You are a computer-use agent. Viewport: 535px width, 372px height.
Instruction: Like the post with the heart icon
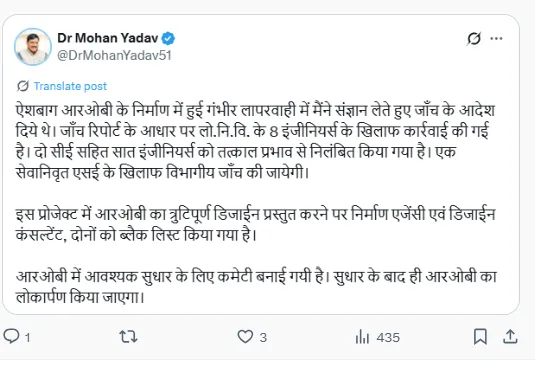(x=245, y=337)
